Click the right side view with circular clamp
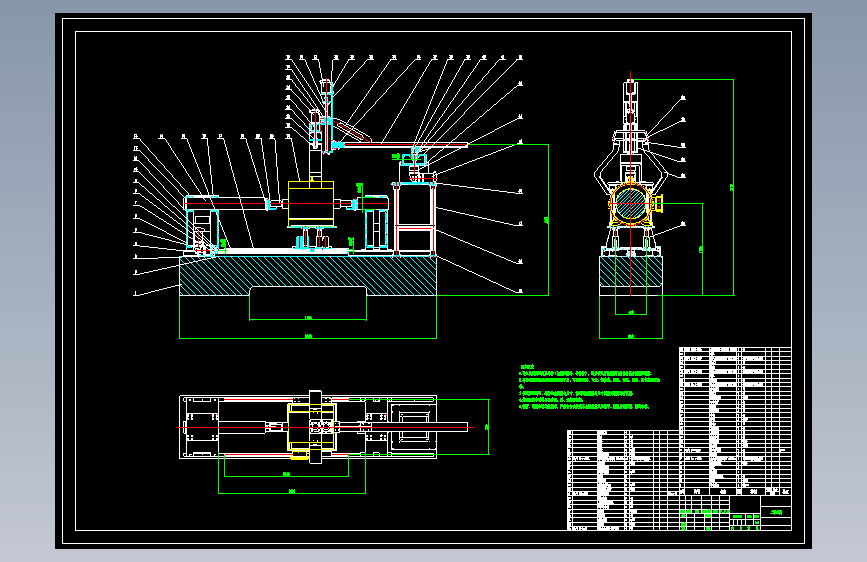This screenshot has height=562, width=867. click(x=664, y=205)
